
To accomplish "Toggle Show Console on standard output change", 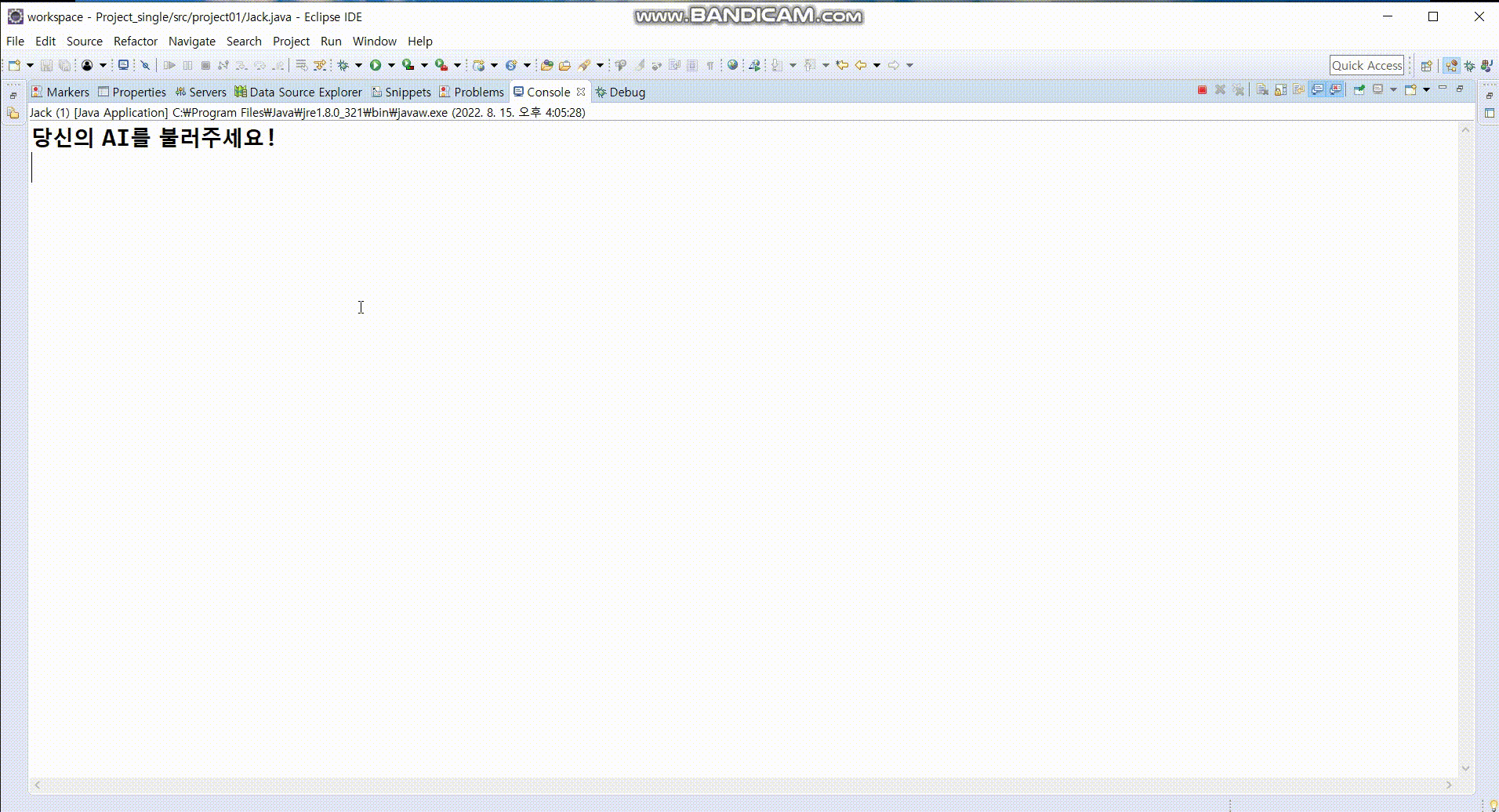I will click(1317, 90).
